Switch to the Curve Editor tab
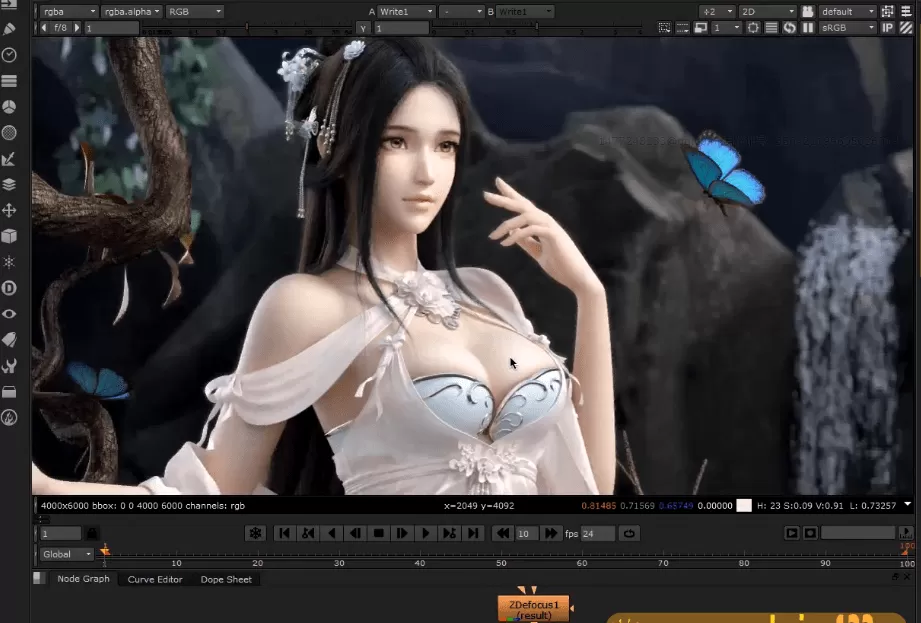 tap(154, 579)
